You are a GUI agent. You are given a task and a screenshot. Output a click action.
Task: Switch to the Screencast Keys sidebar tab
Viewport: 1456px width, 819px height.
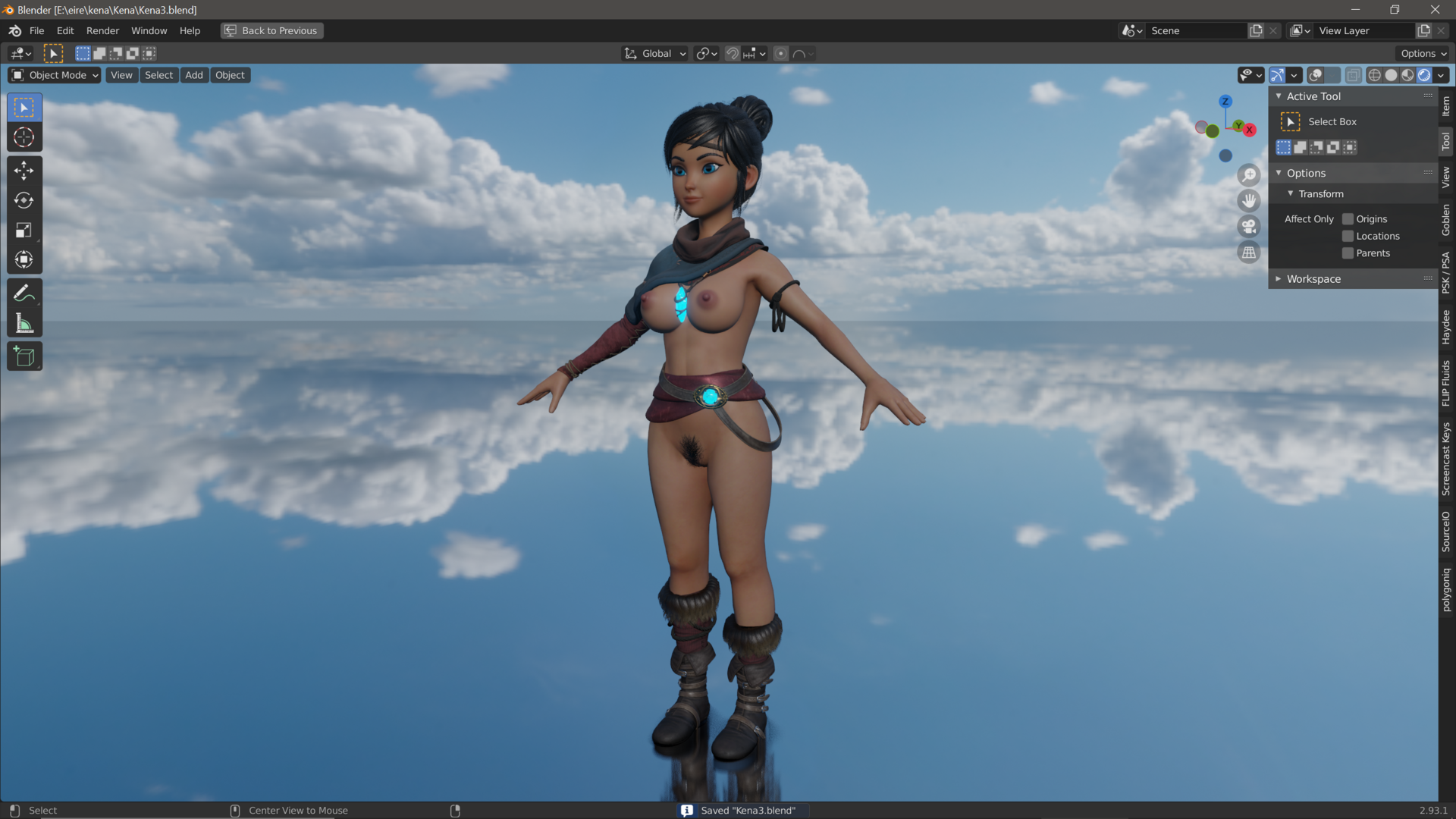(x=1446, y=460)
